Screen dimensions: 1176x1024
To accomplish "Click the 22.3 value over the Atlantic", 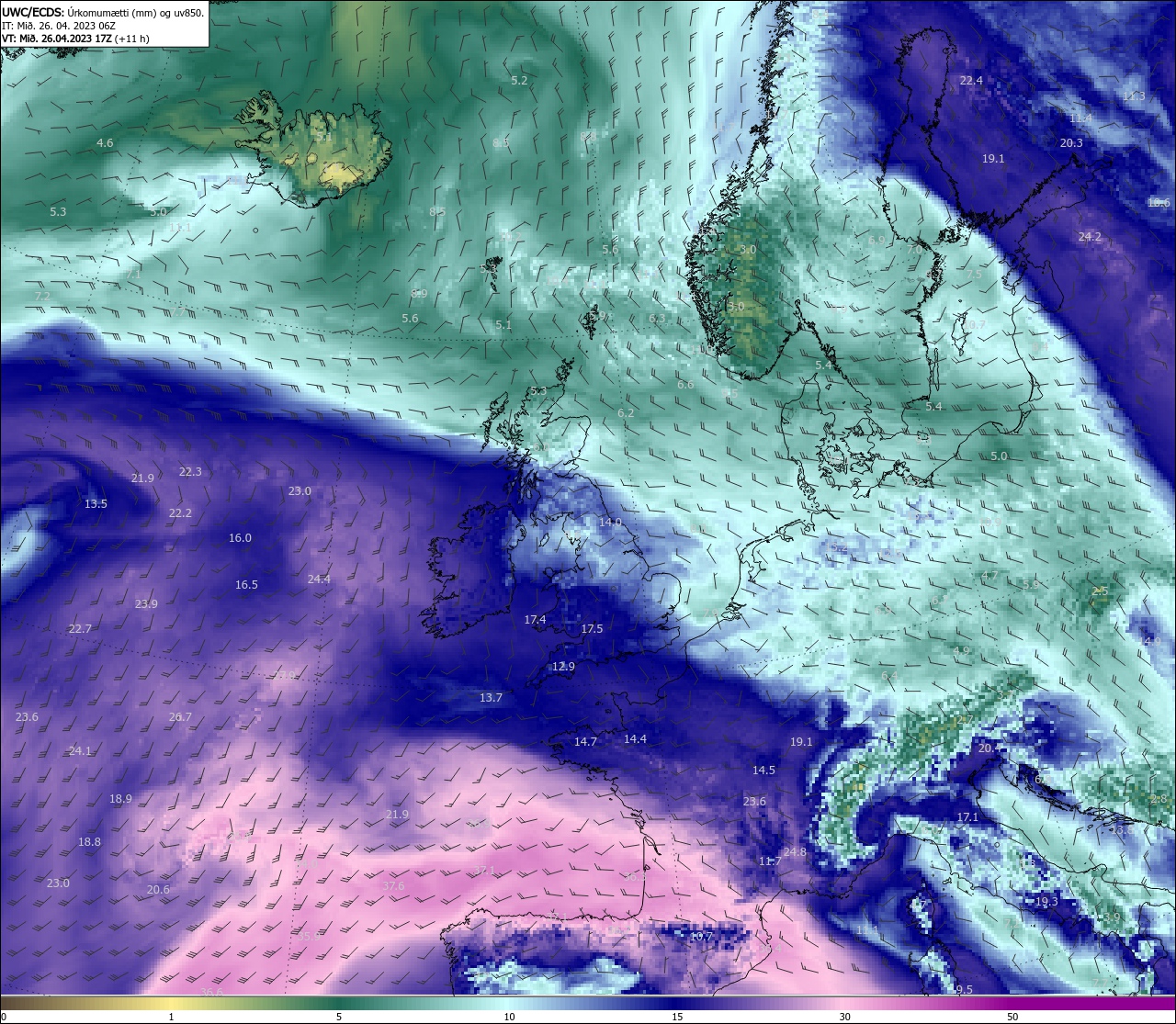I will click(x=190, y=472).
